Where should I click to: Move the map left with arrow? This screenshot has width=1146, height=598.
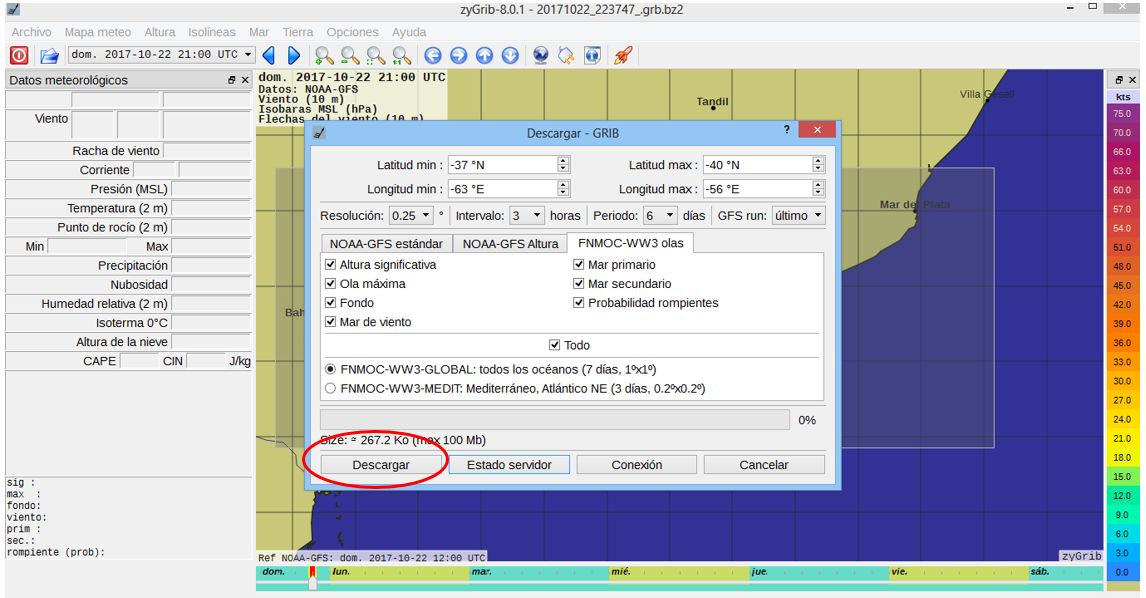(433, 56)
